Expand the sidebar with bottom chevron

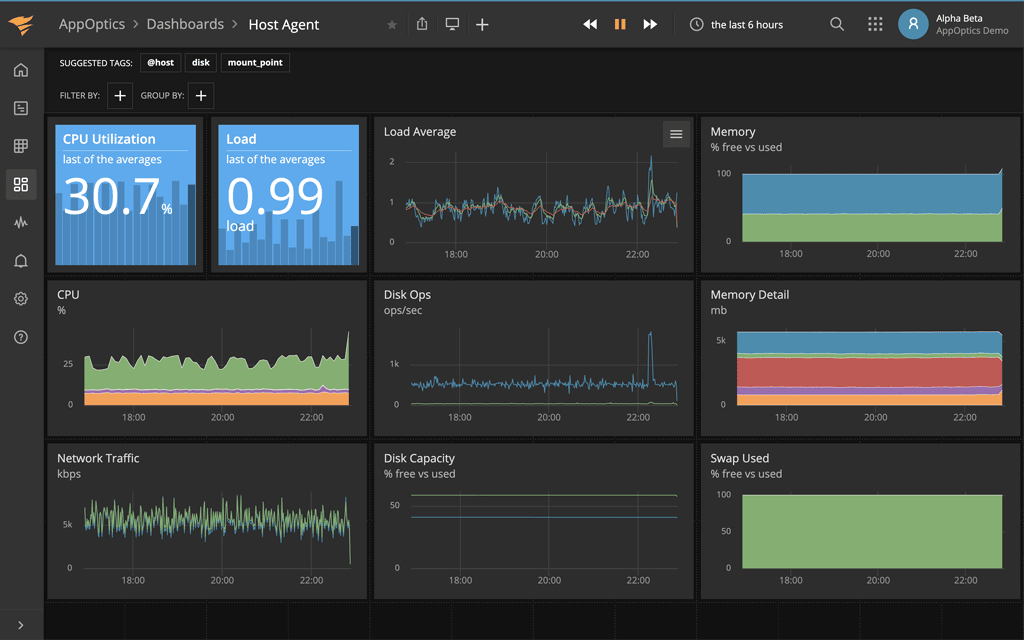(21, 625)
